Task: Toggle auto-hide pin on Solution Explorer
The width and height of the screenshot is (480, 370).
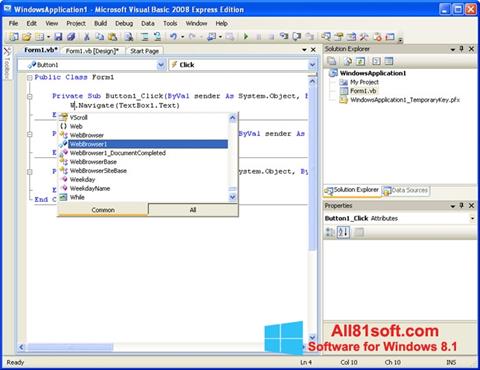Action: [x=462, y=49]
